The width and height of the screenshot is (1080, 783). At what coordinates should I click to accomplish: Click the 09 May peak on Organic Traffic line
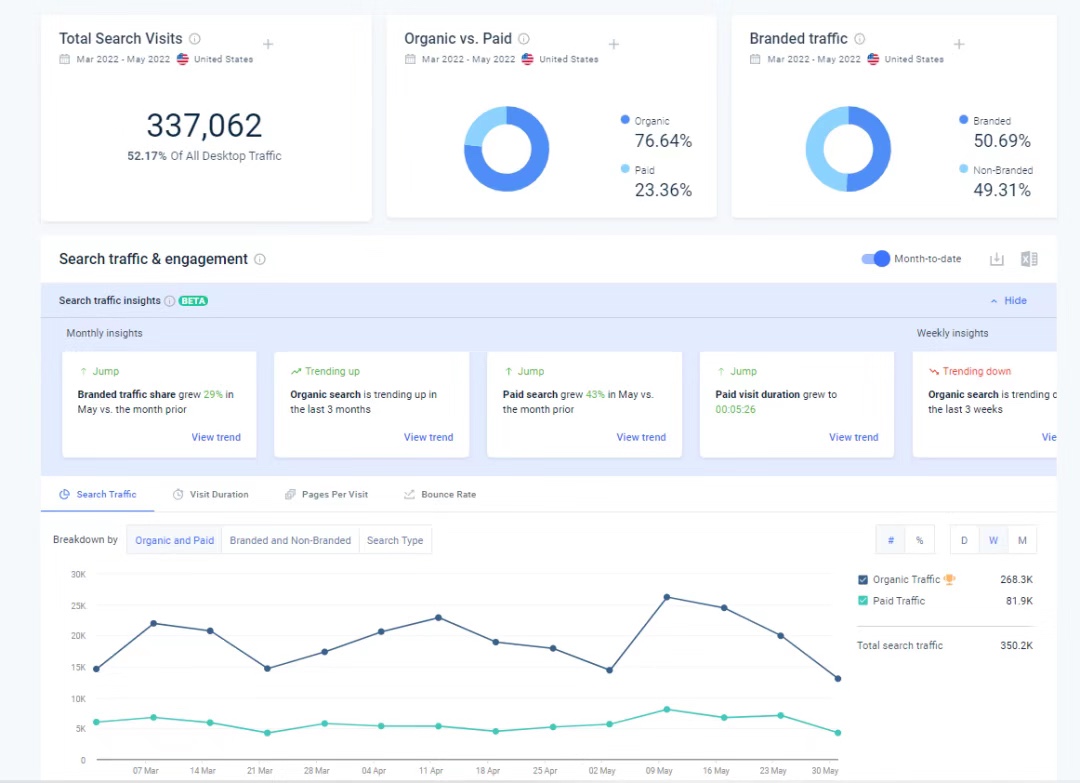click(x=666, y=597)
